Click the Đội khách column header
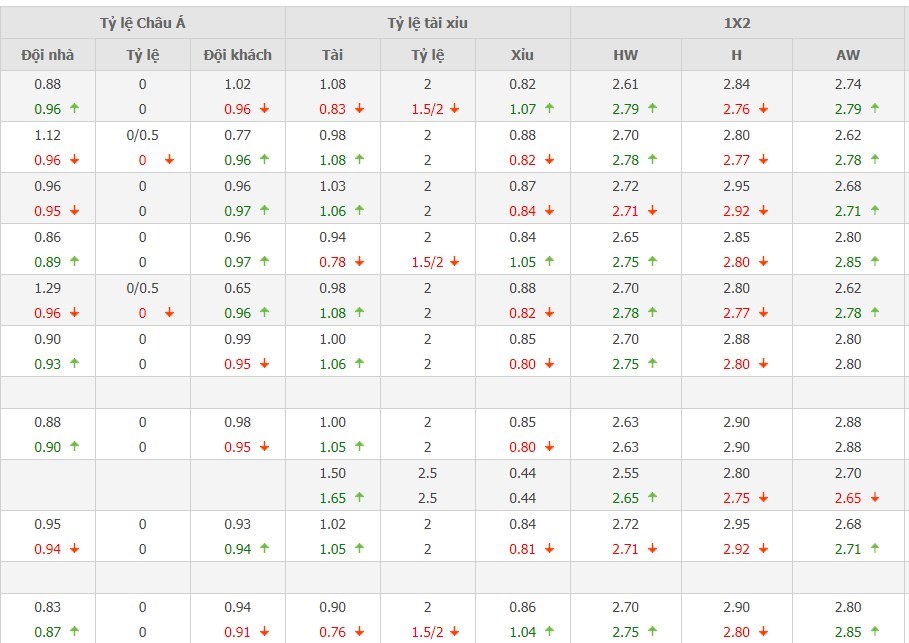 [x=237, y=55]
